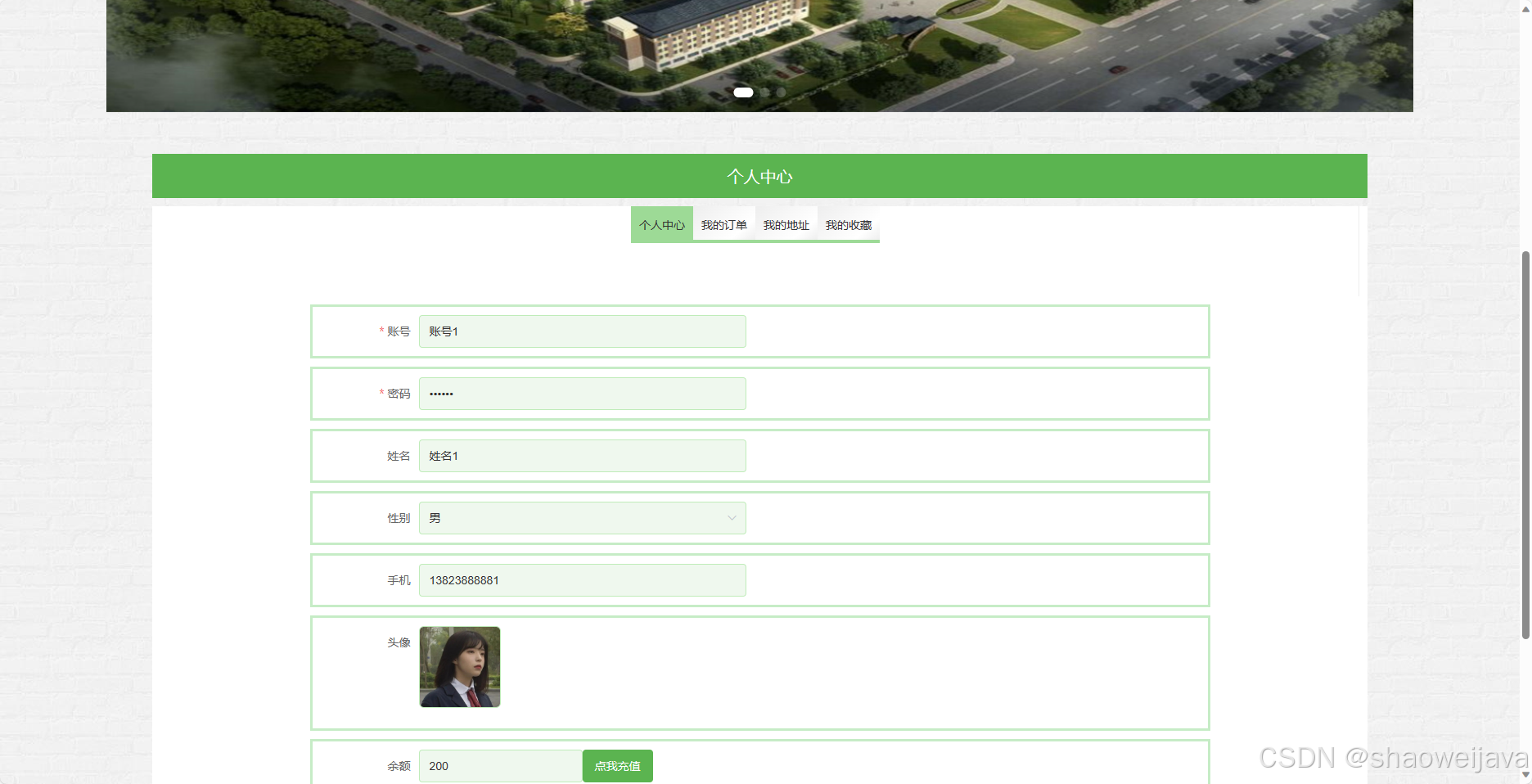
Task: Click the 头像 field label
Action: click(399, 642)
